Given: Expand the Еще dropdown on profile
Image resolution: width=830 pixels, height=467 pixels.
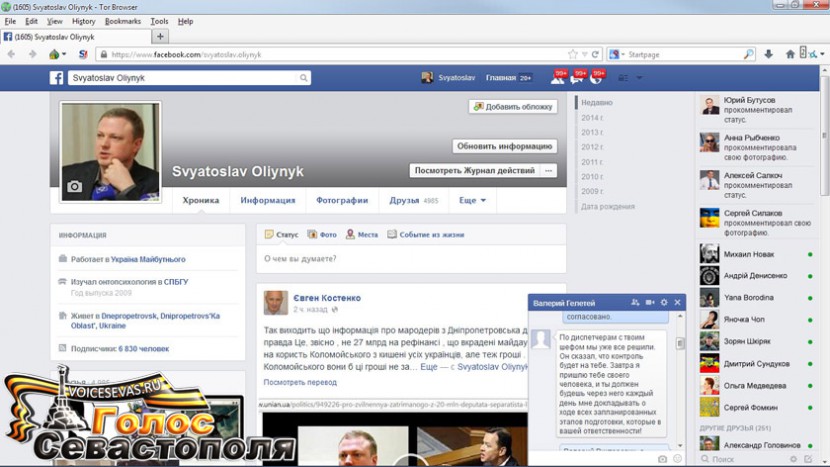Looking at the screenshot, I should (472, 200).
